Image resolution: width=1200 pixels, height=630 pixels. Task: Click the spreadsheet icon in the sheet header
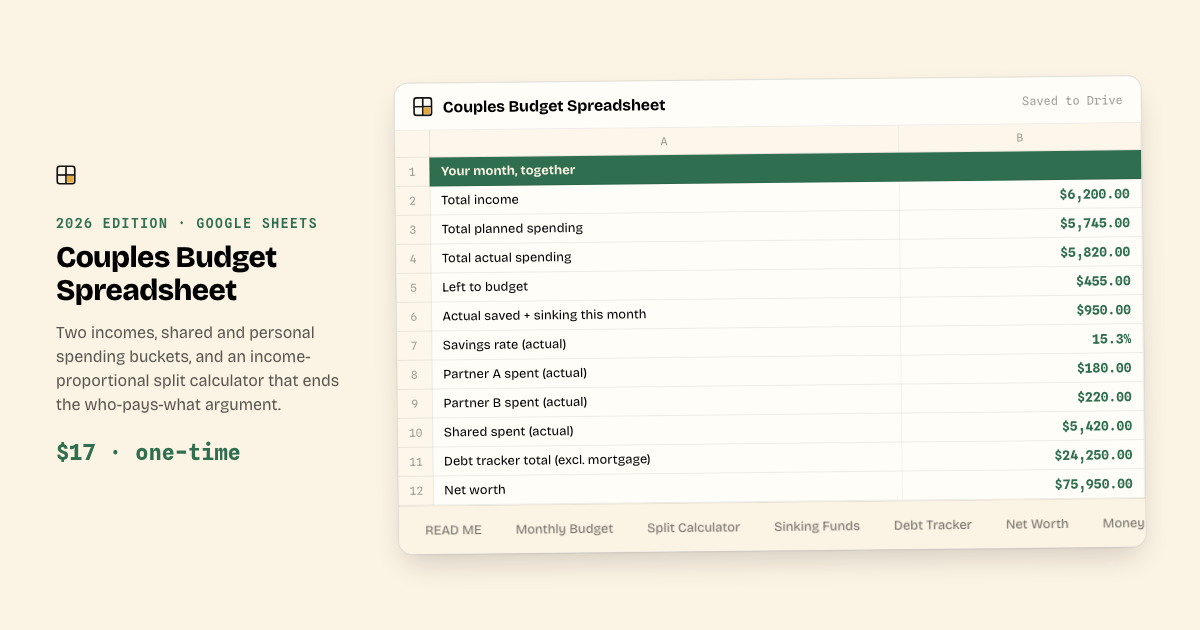tap(423, 106)
